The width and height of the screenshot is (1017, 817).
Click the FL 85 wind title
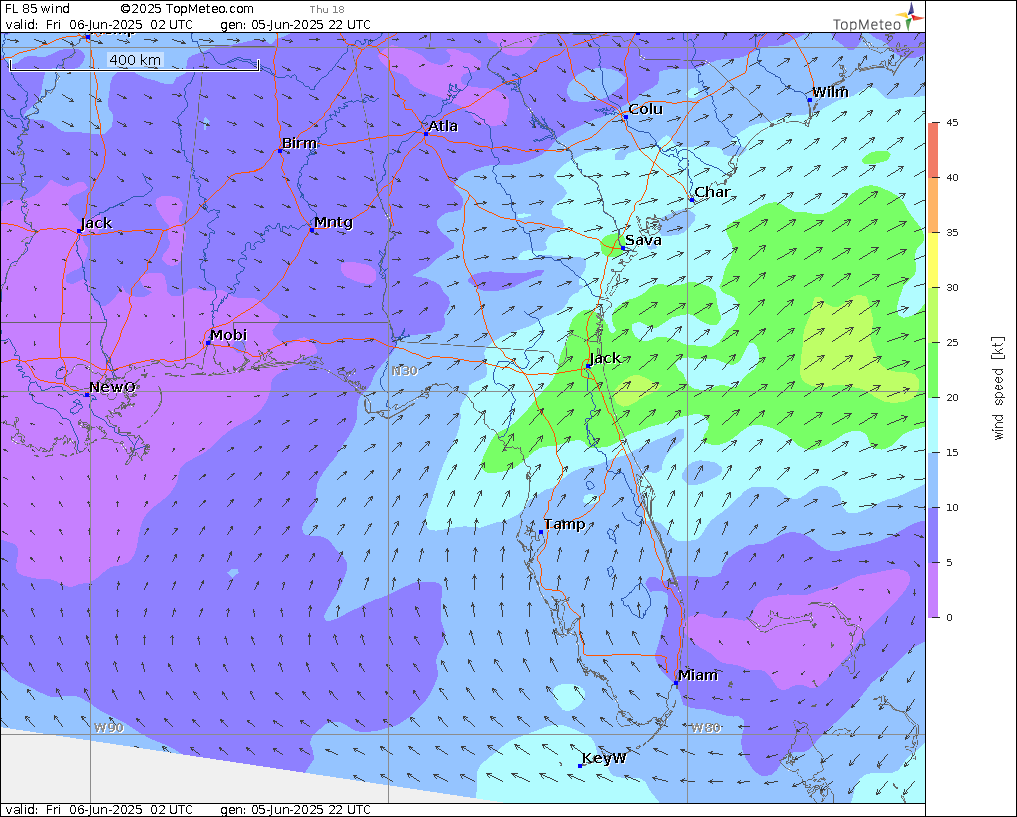[37, 9]
